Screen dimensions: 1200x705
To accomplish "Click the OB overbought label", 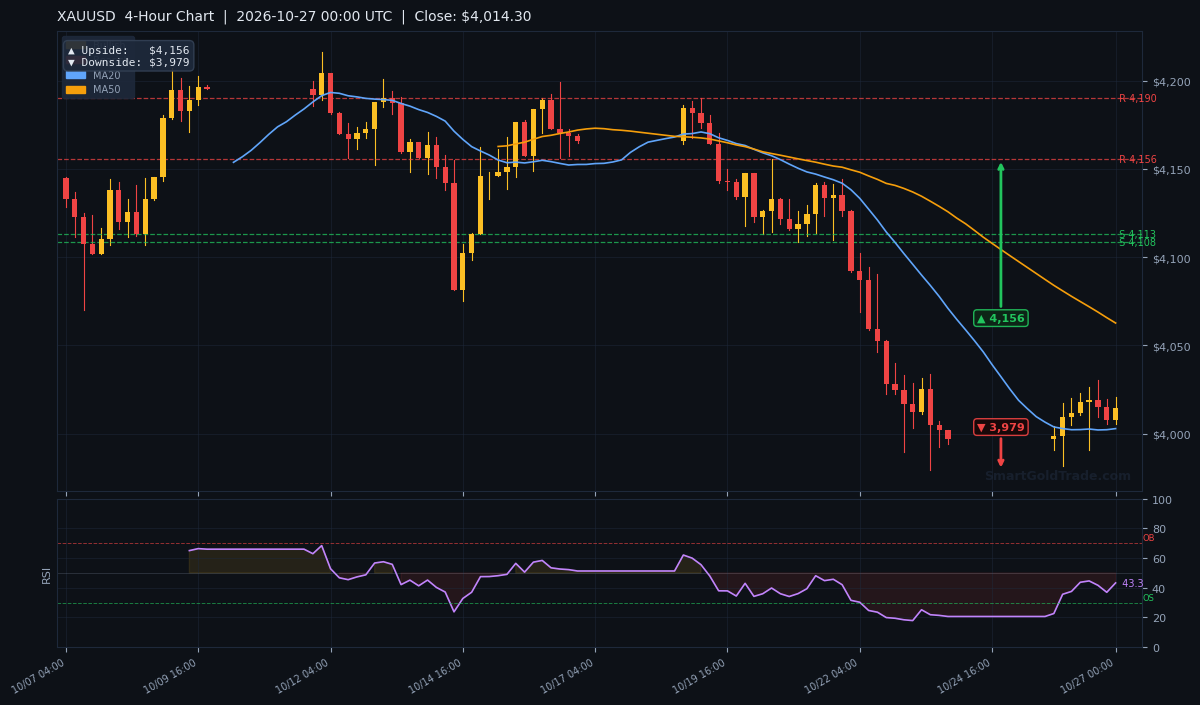I will pyautogui.click(x=1148, y=538).
